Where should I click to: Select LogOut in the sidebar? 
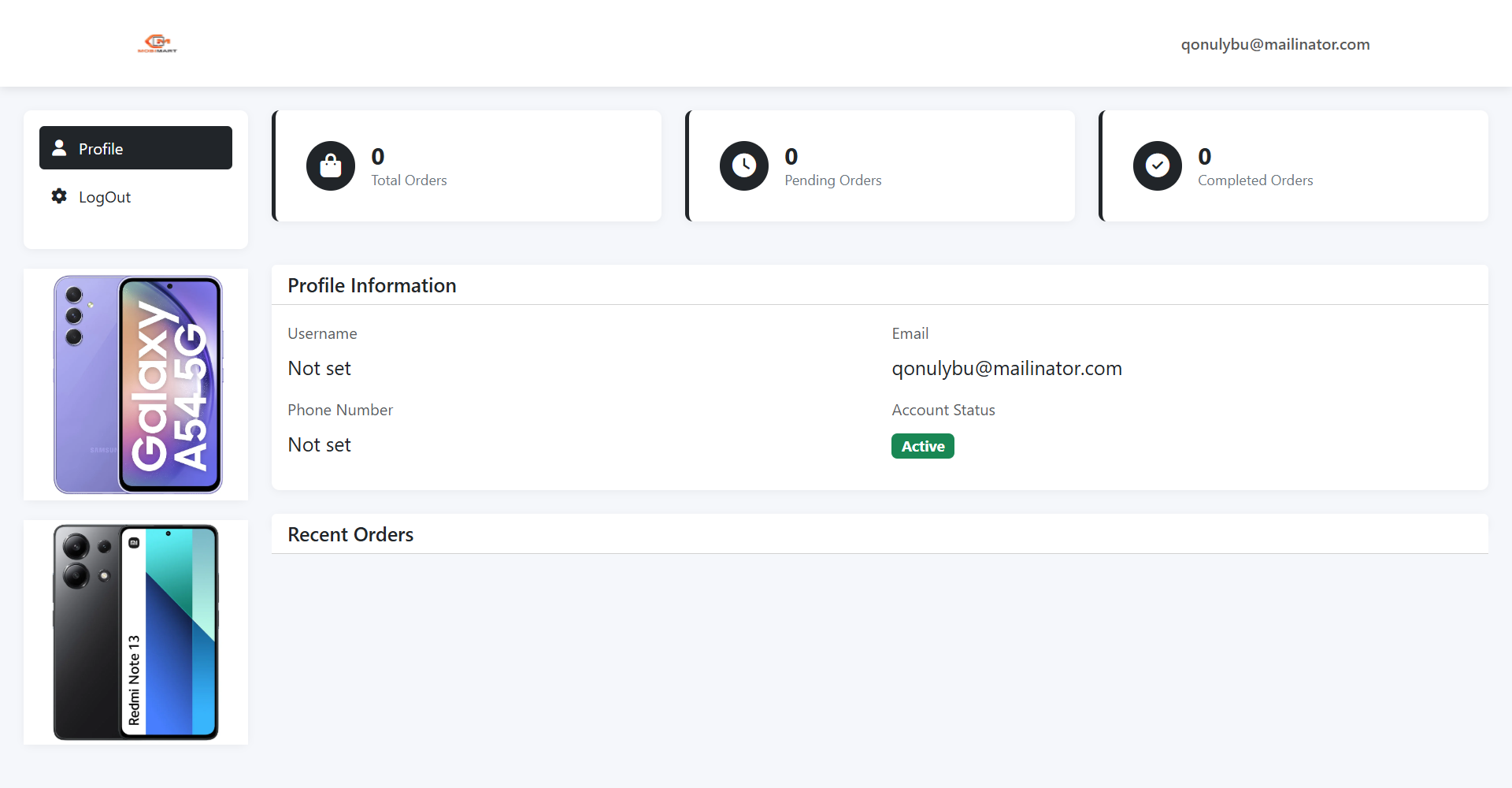[135, 196]
